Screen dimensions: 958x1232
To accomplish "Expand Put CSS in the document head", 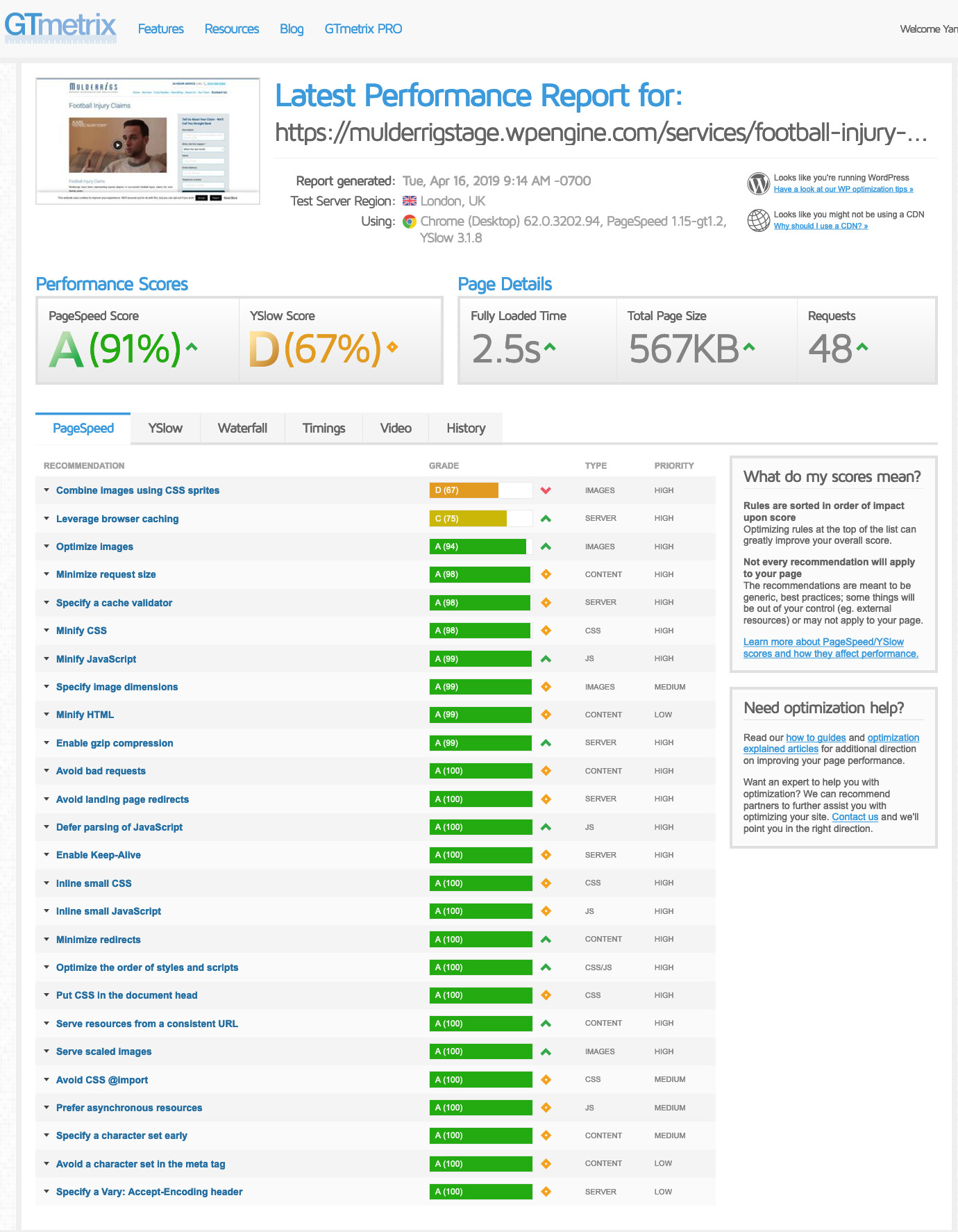I will coord(47,995).
